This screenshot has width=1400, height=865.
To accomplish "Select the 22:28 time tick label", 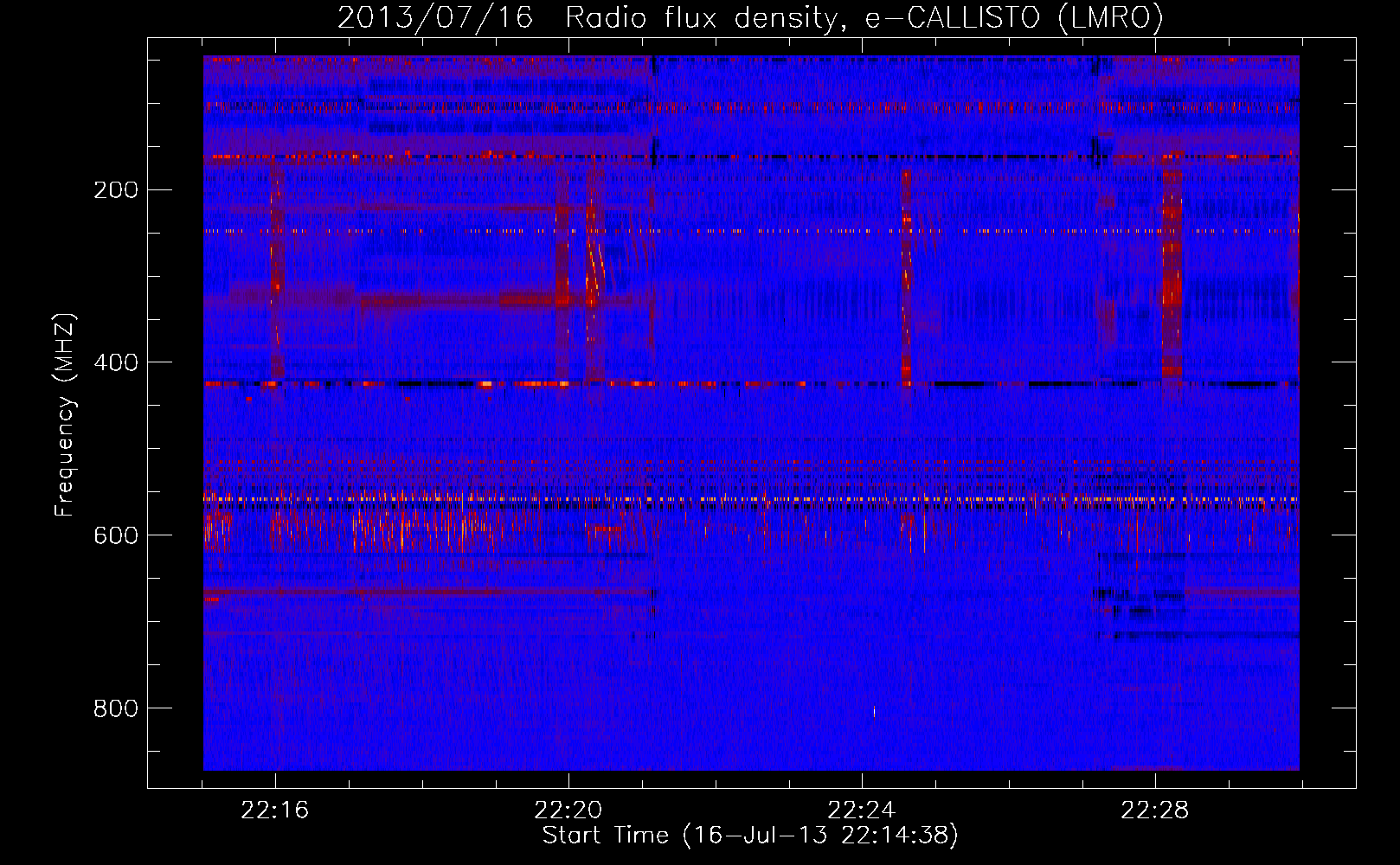I will [1155, 811].
